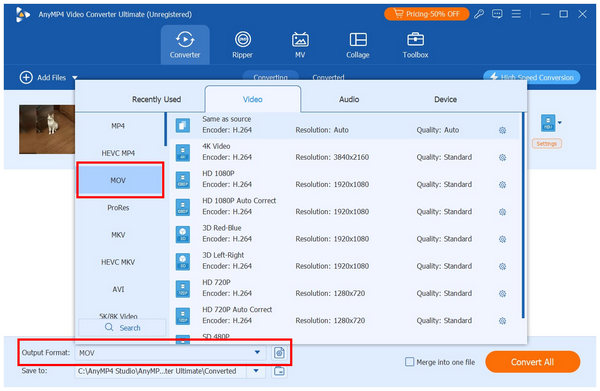Click the Search format field
This screenshot has height=391, width=600.
pos(122,327)
